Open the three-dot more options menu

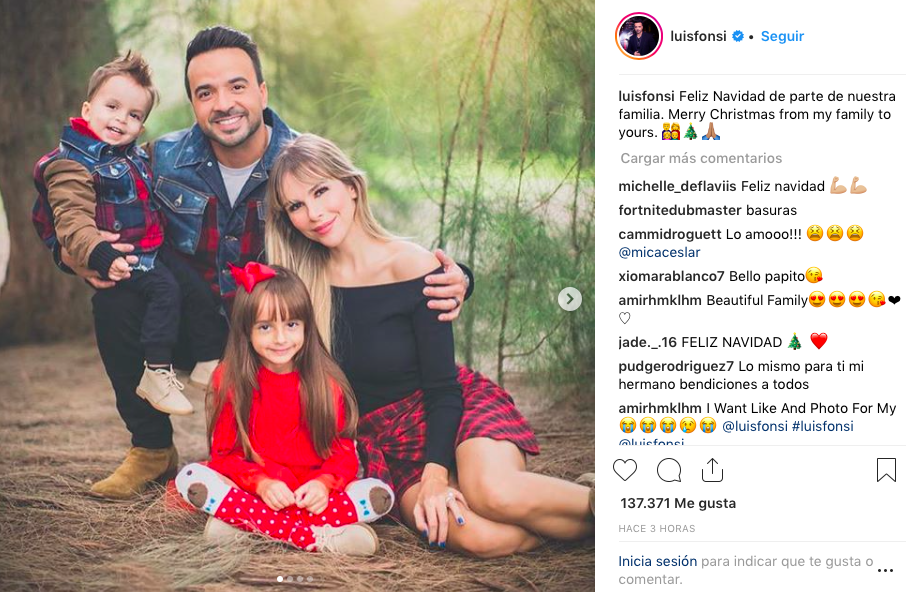pos(885,570)
